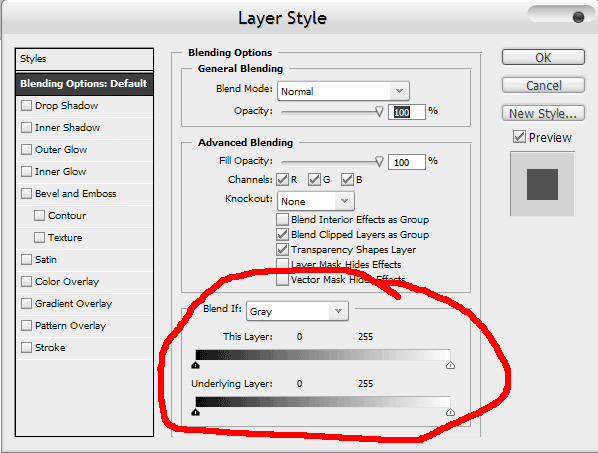Toggle the B channel checkbox
Screen dimensions: 598x453
pos(347,180)
